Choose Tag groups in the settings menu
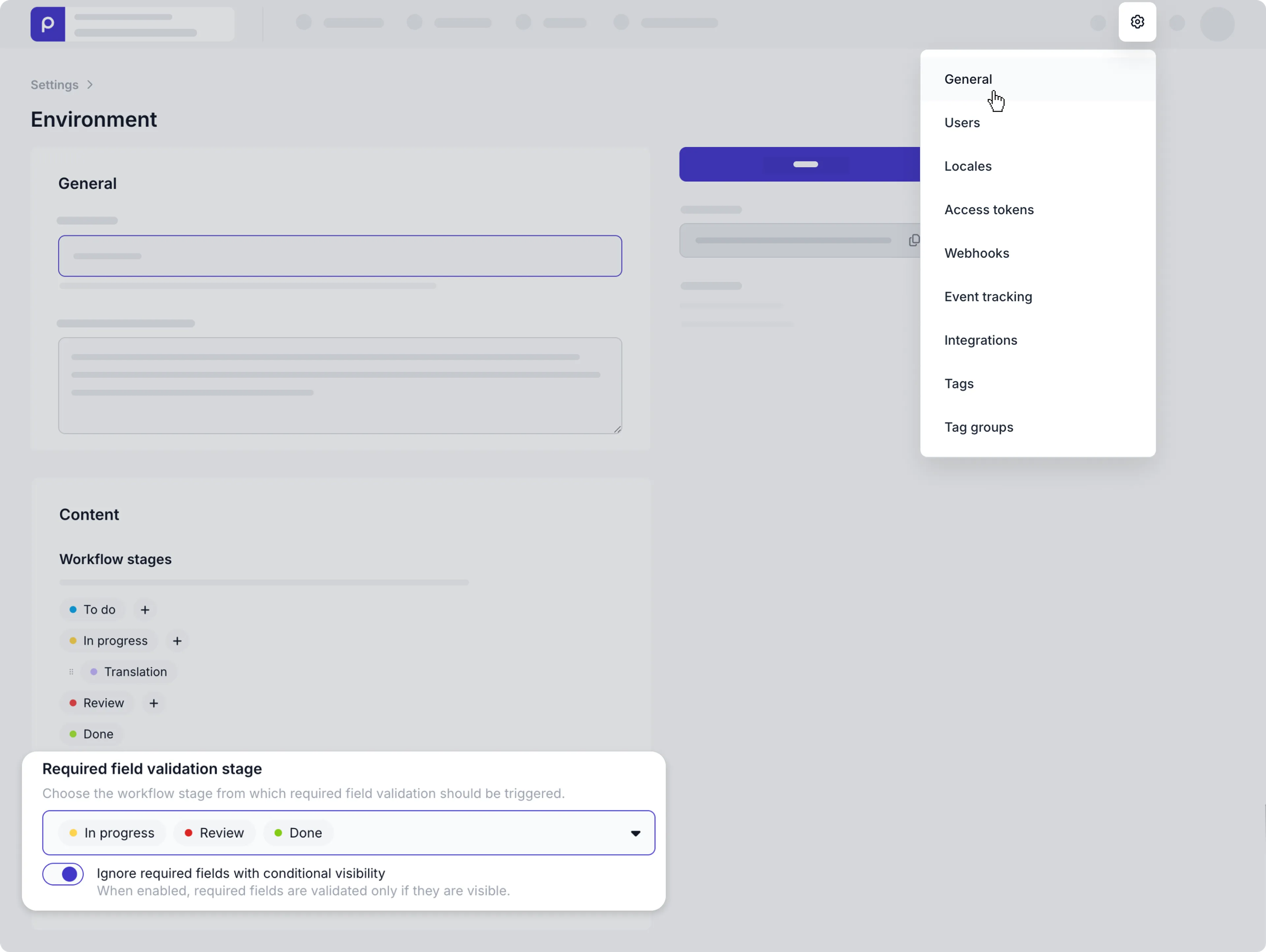Viewport: 1266px width, 952px height. click(978, 427)
